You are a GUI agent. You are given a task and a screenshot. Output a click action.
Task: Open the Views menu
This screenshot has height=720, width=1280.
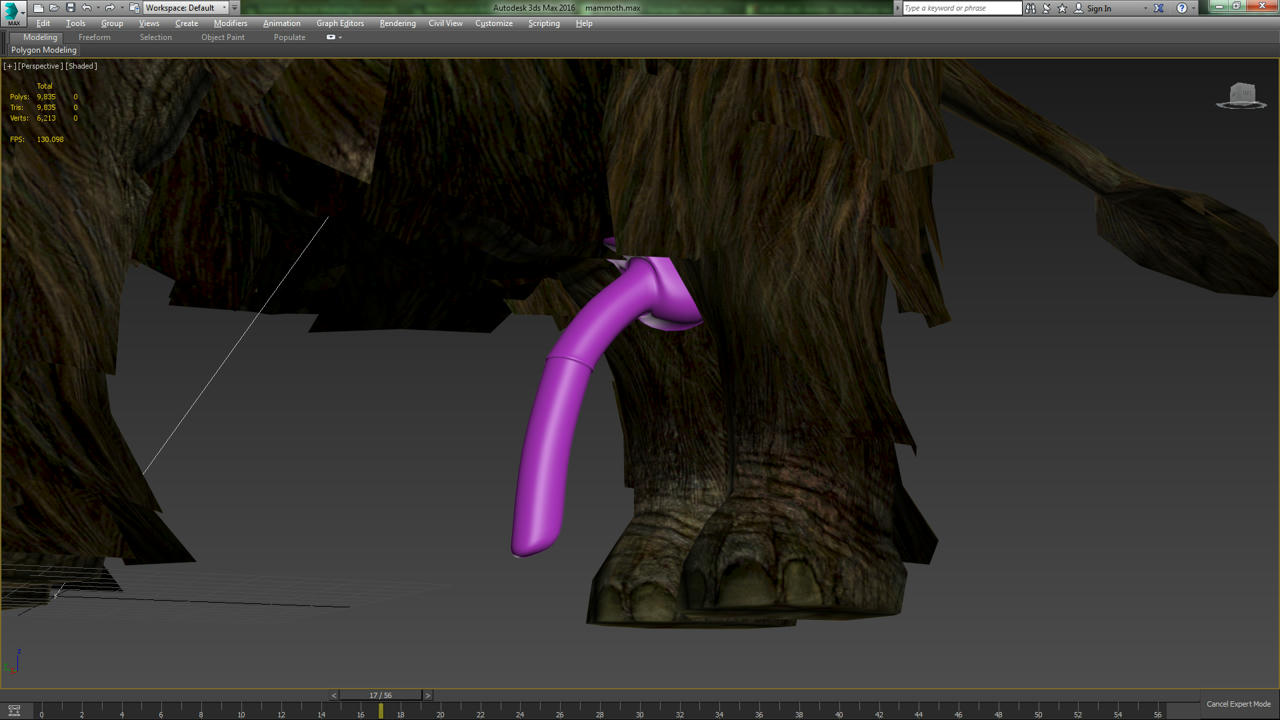point(149,23)
